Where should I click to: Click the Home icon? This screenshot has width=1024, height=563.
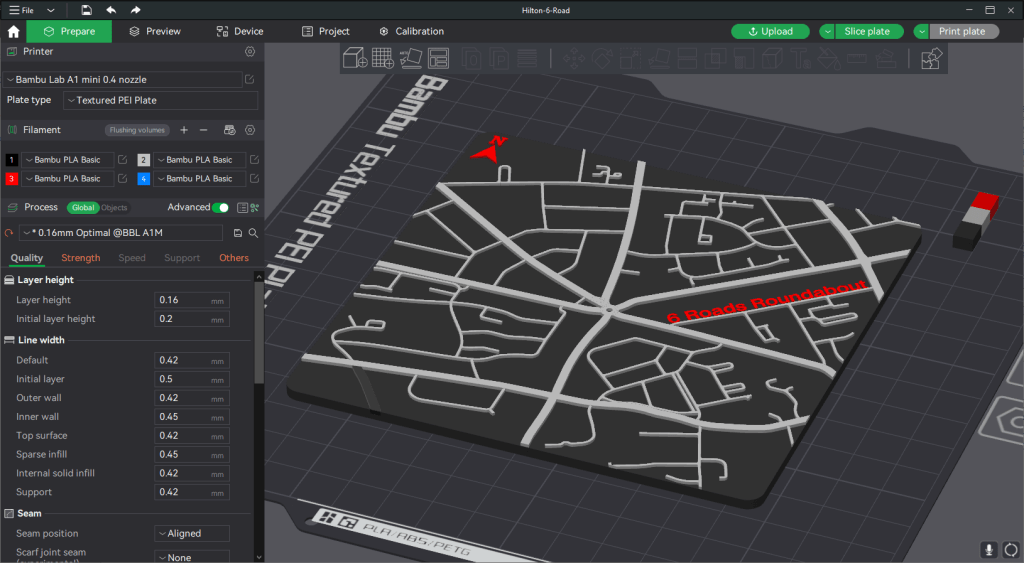[x=13, y=31]
